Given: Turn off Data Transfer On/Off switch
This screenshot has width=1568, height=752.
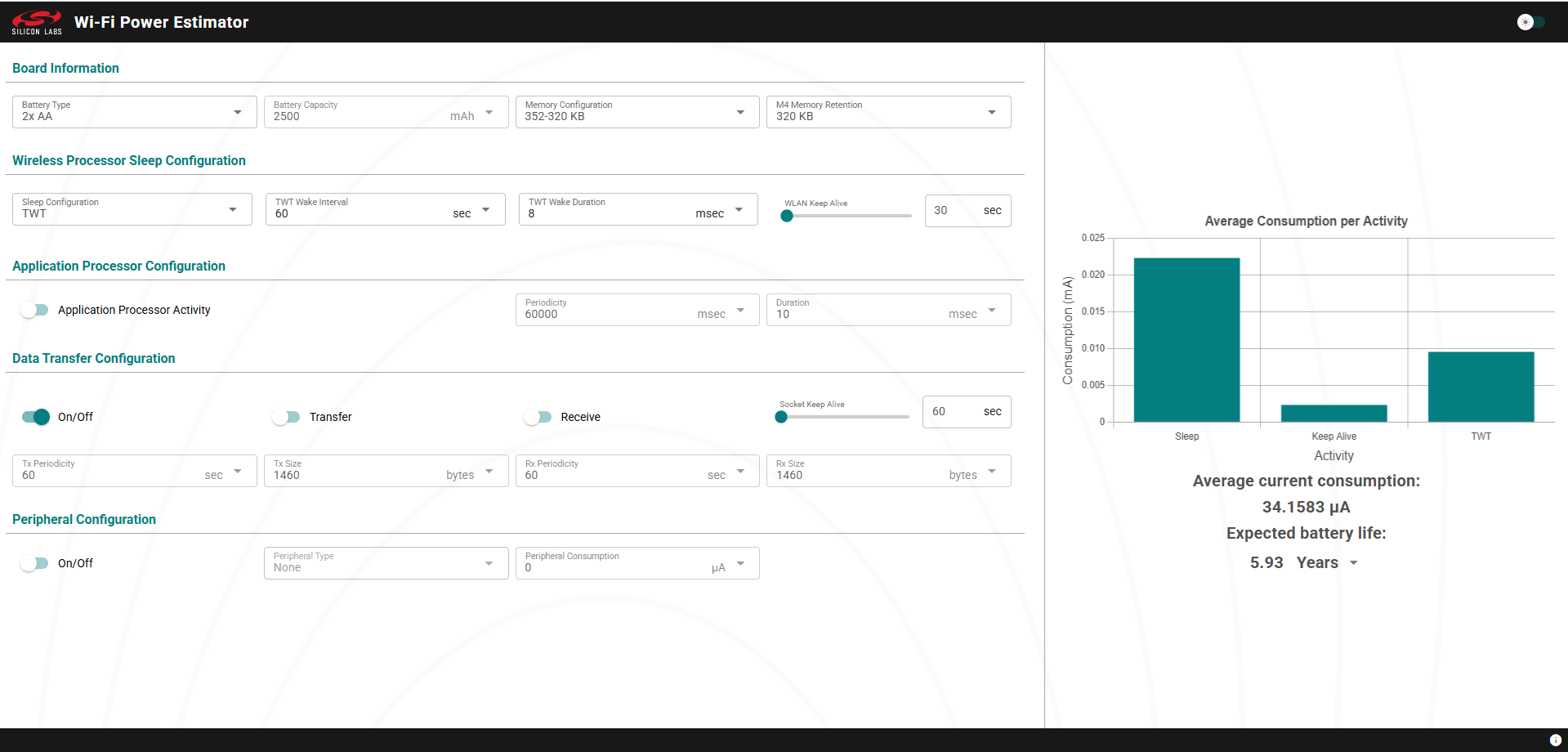Looking at the screenshot, I should pyautogui.click(x=36, y=417).
